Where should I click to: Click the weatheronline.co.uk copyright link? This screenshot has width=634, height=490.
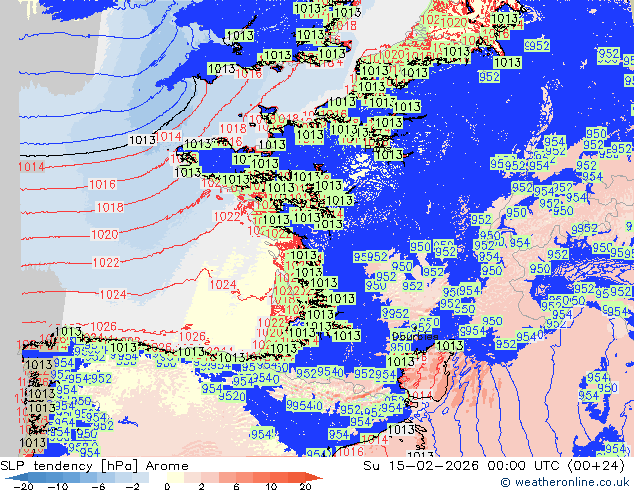click(x=565, y=482)
